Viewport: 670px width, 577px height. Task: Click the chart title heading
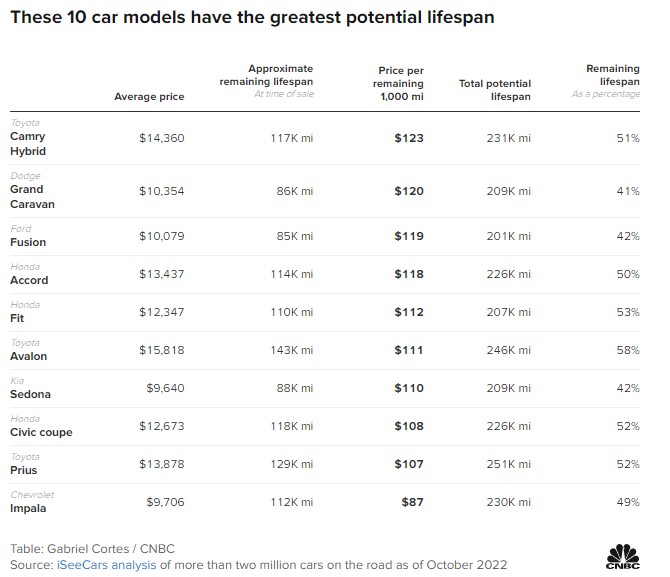tap(251, 18)
